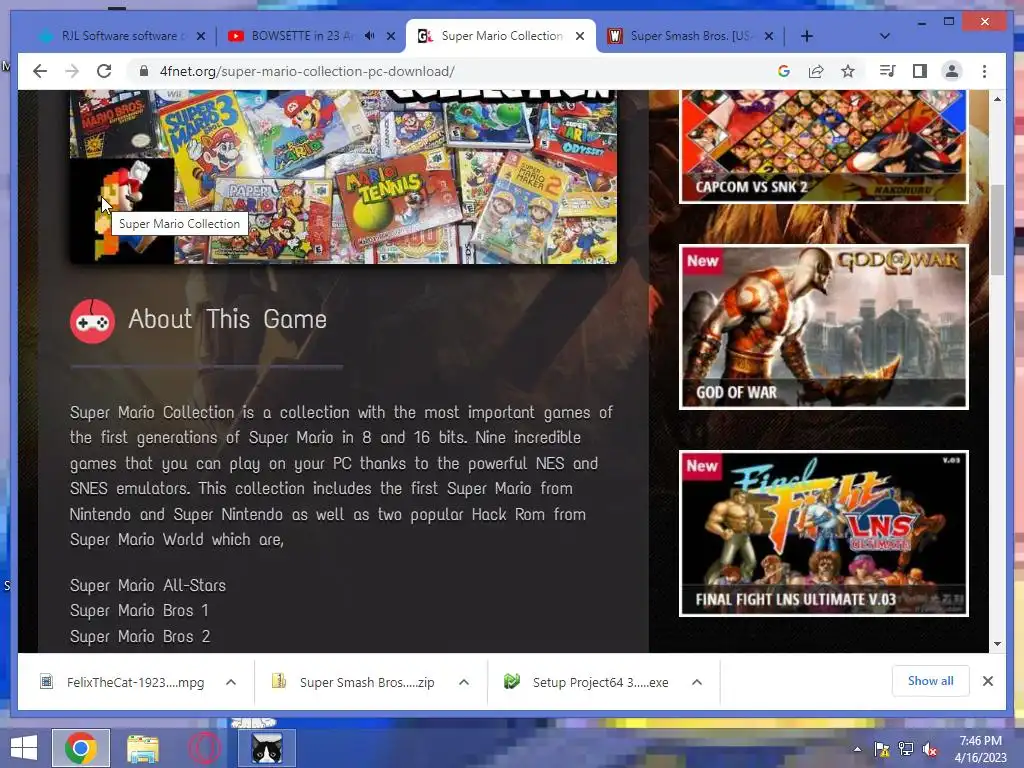Image resolution: width=1024 pixels, height=768 pixels.
Task: Go back to the previous page
Action: (x=40, y=71)
